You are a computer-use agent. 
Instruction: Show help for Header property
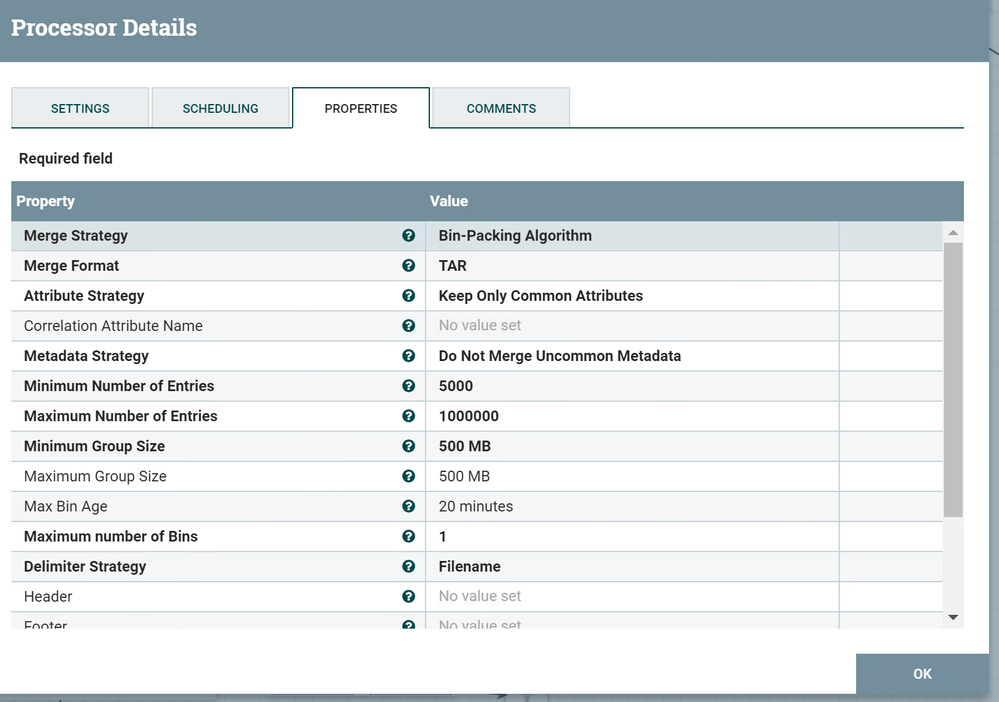408,596
